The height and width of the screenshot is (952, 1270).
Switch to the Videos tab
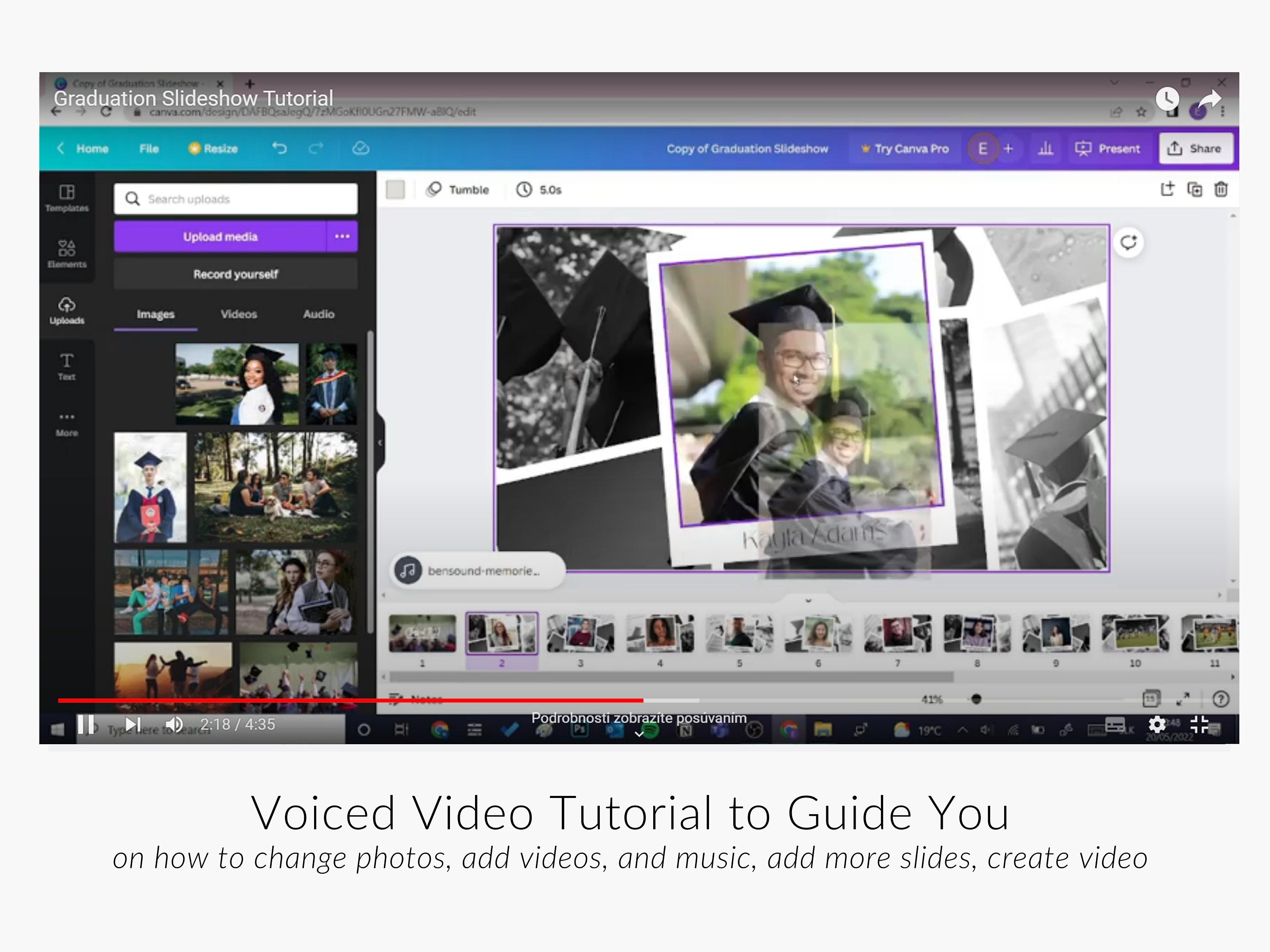pos(239,314)
